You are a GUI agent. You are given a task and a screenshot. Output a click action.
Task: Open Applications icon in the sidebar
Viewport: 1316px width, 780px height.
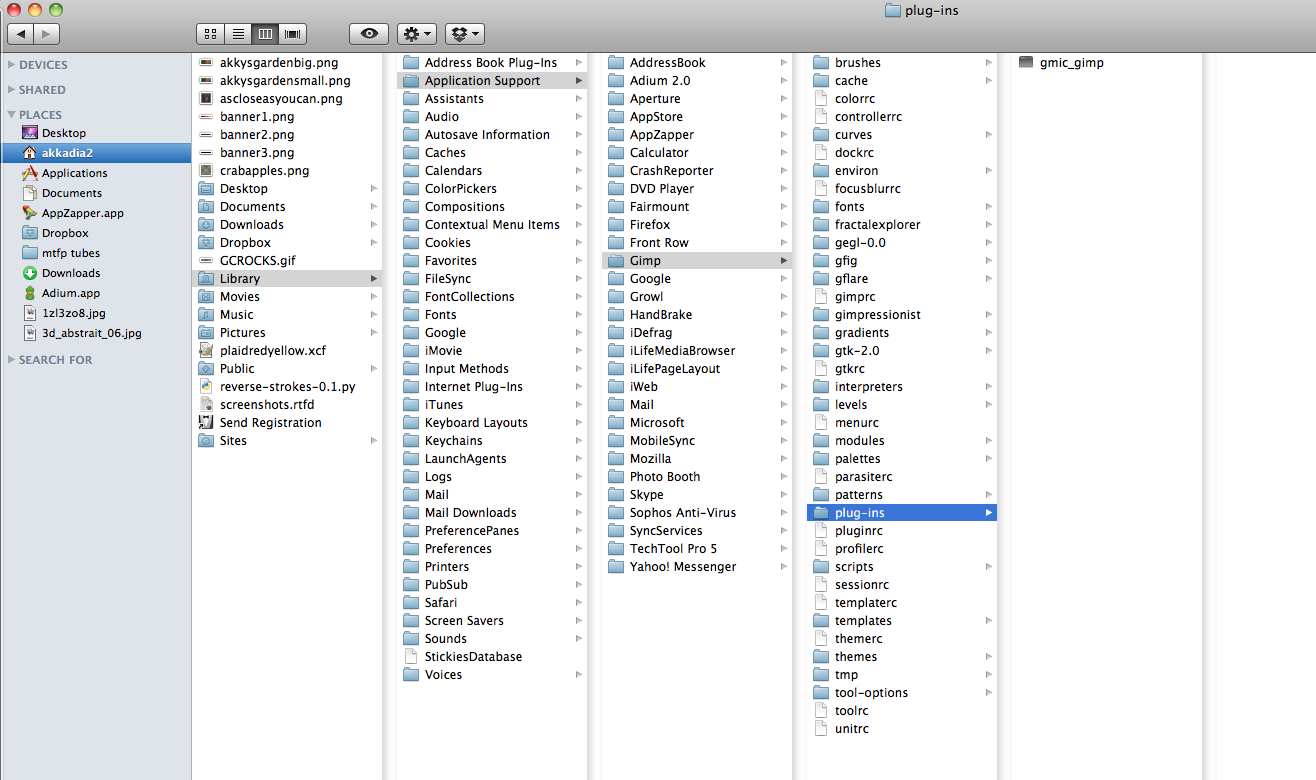(x=30, y=173)
